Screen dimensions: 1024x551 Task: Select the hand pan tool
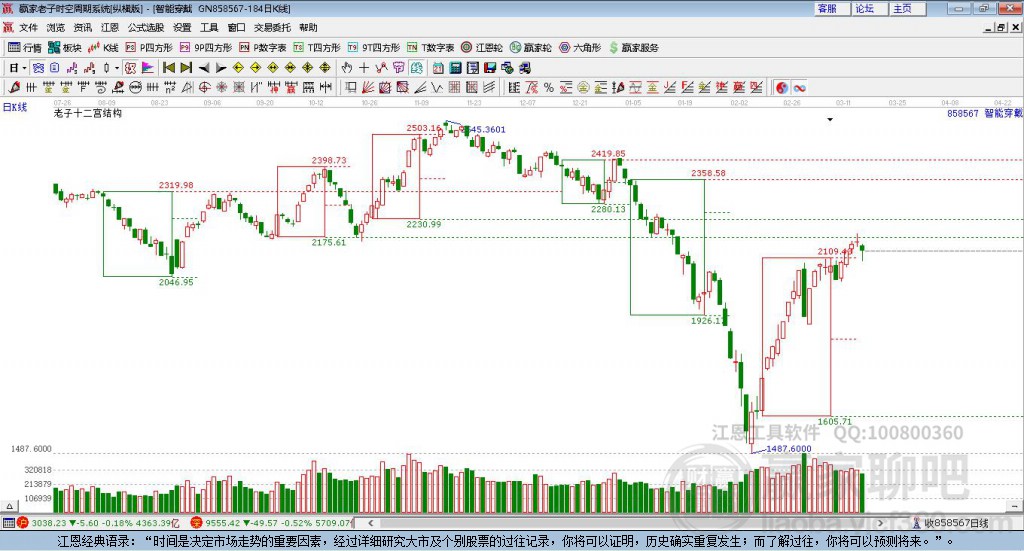point(347,68)
